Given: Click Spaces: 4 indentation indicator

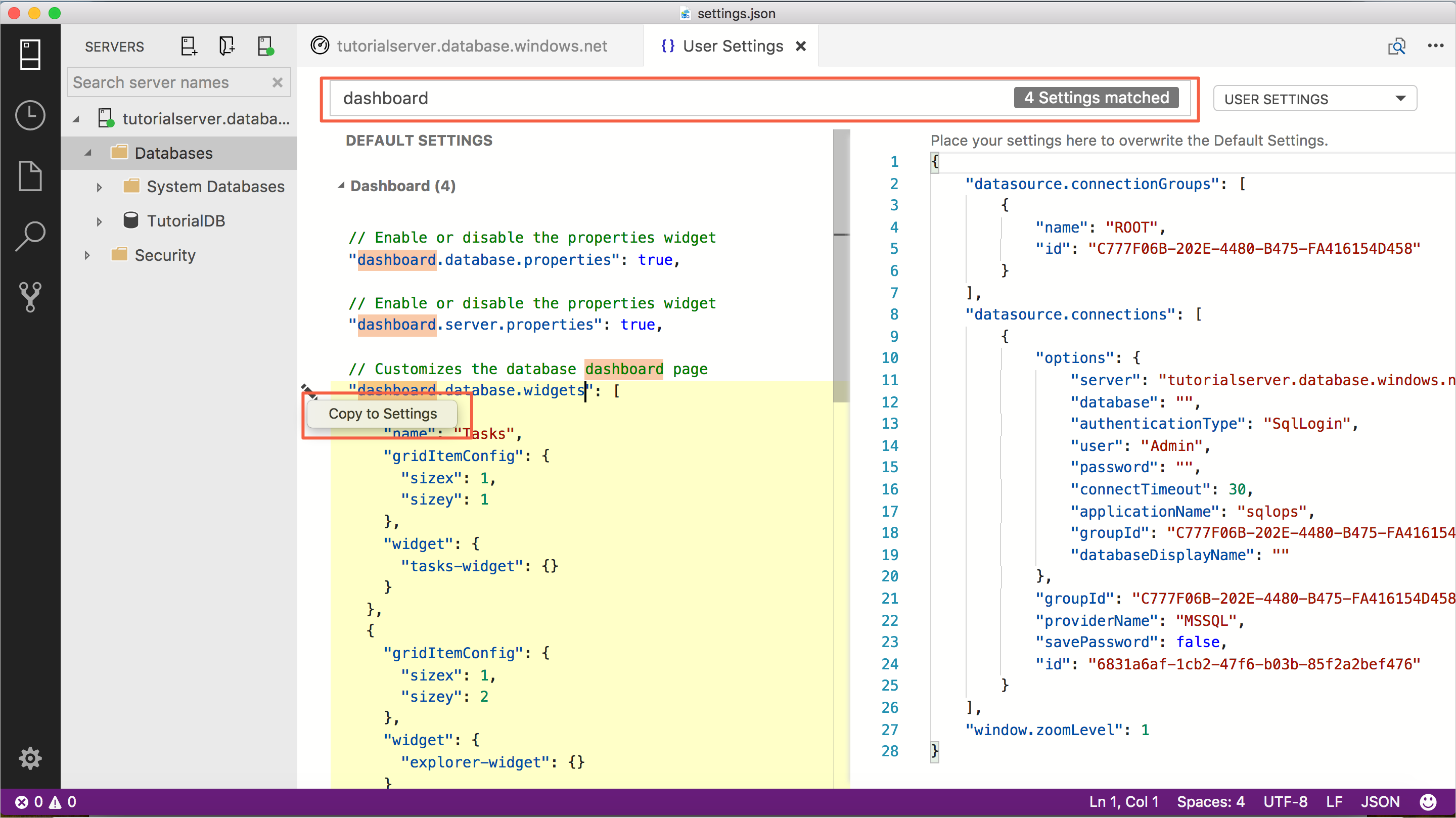Looking at the screenshot, I should tap(1210, 802).
